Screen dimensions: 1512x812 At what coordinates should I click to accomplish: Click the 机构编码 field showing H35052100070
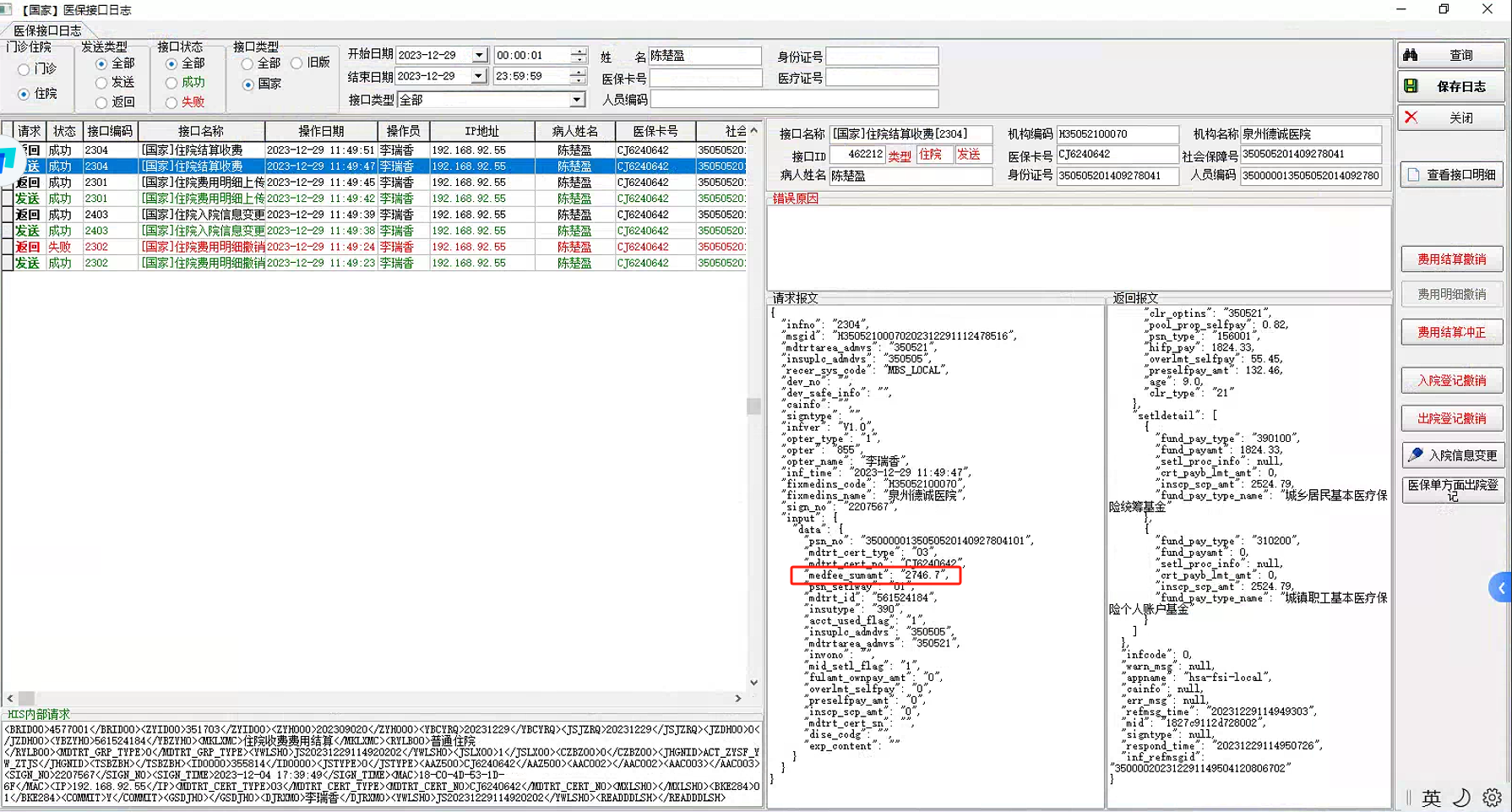click(x=1117, y=134)
